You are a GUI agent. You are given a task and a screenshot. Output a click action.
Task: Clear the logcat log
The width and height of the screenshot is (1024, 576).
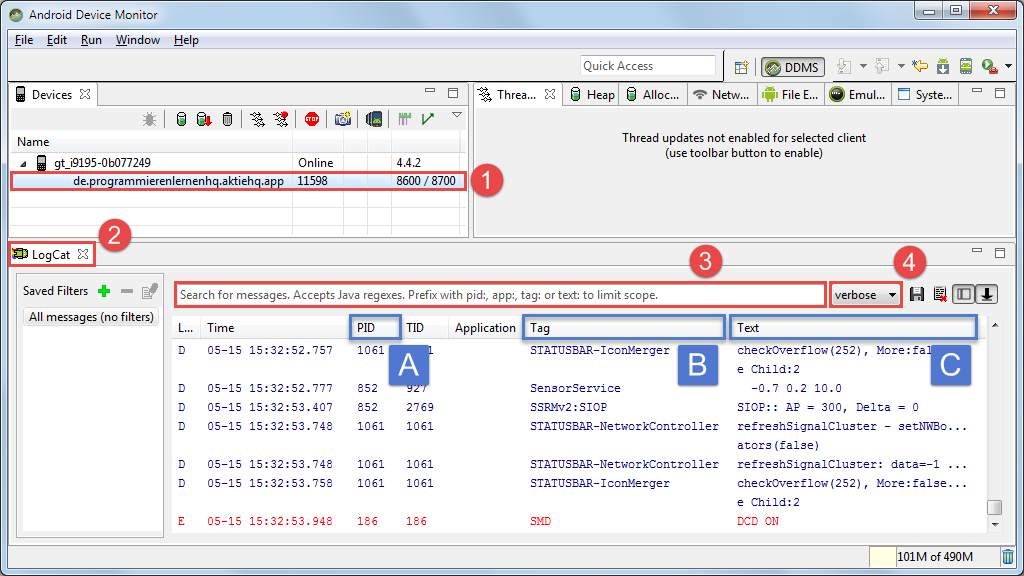[940, 295]
